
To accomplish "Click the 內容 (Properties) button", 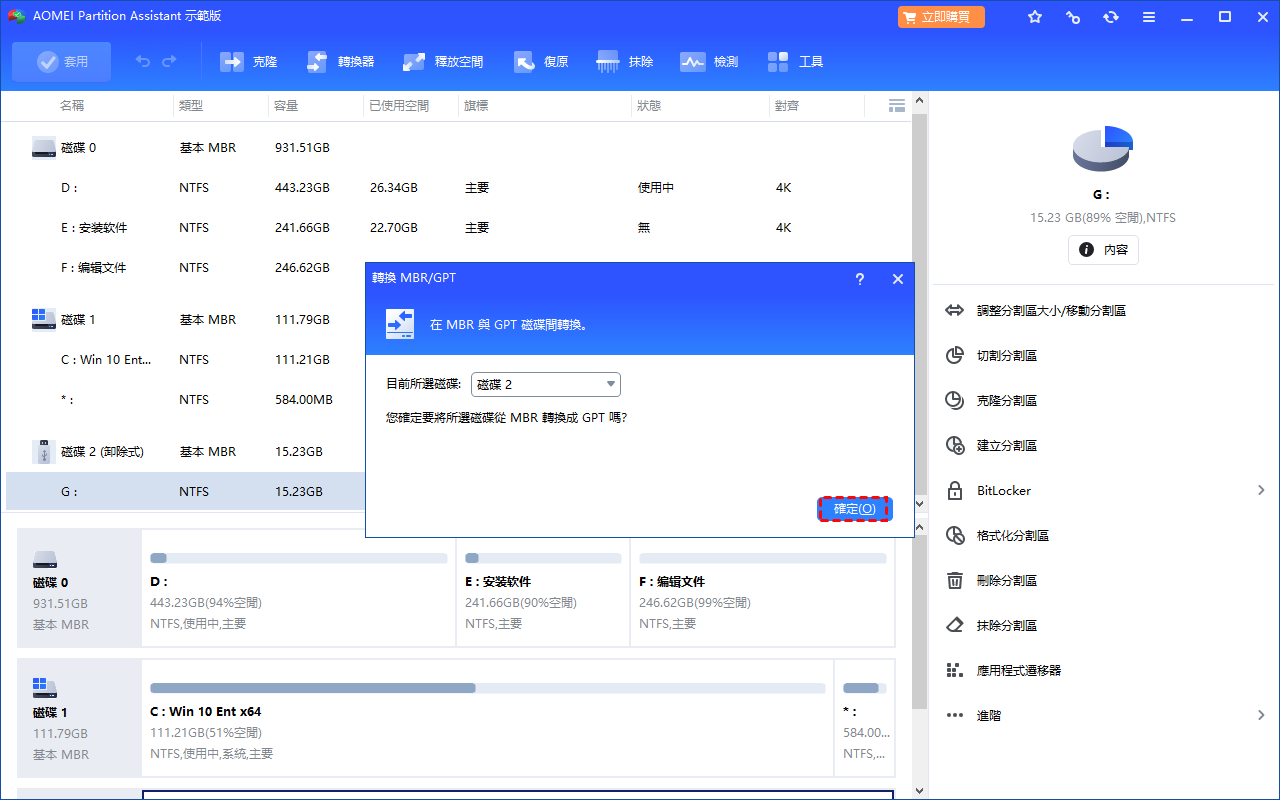I will (x=1103, y=250).
